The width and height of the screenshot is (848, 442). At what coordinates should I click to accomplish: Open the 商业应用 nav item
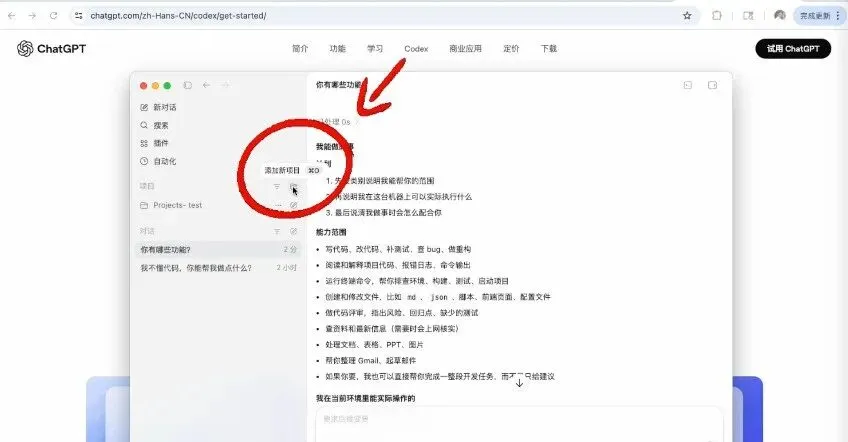[x=465, y=49]
